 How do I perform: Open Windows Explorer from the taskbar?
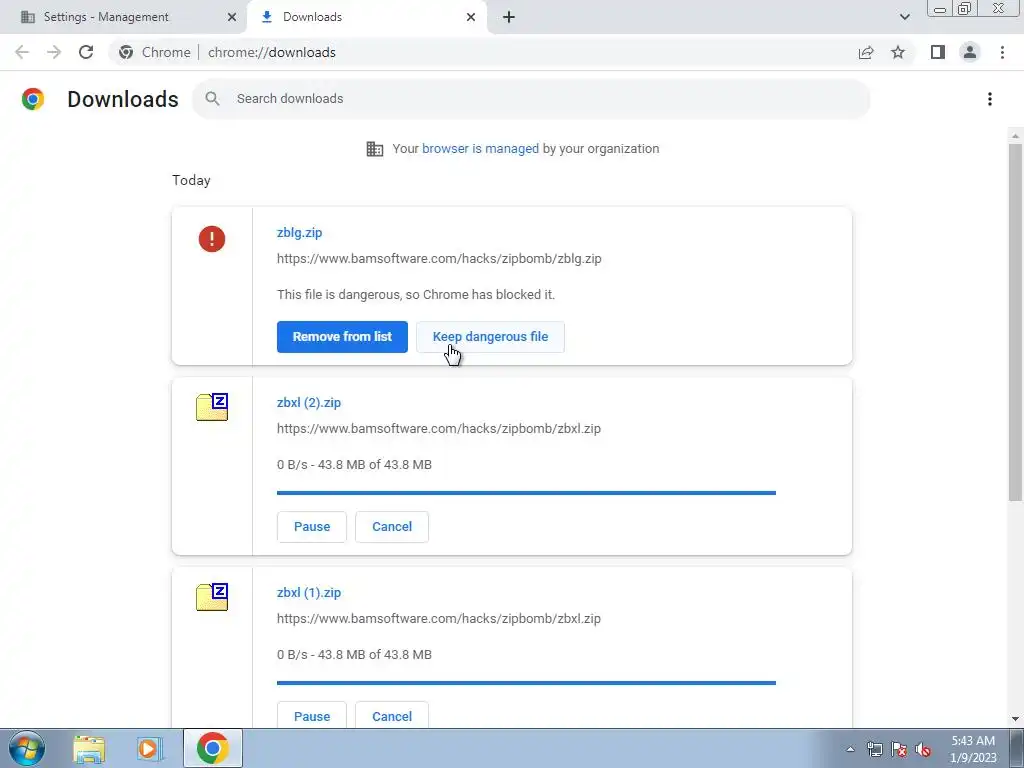click(x=89, y=749)
